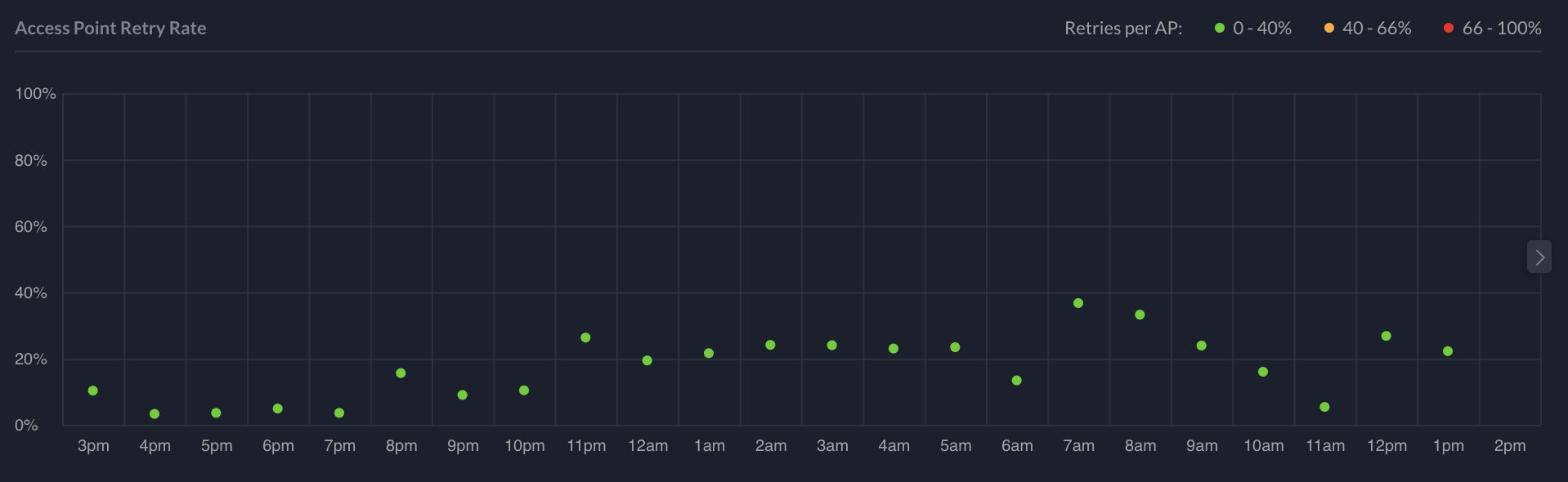Image resolution: width=1568 pixels, height=482 pixels.
Task: Select the 10am data point
Action: [1263, 372]
